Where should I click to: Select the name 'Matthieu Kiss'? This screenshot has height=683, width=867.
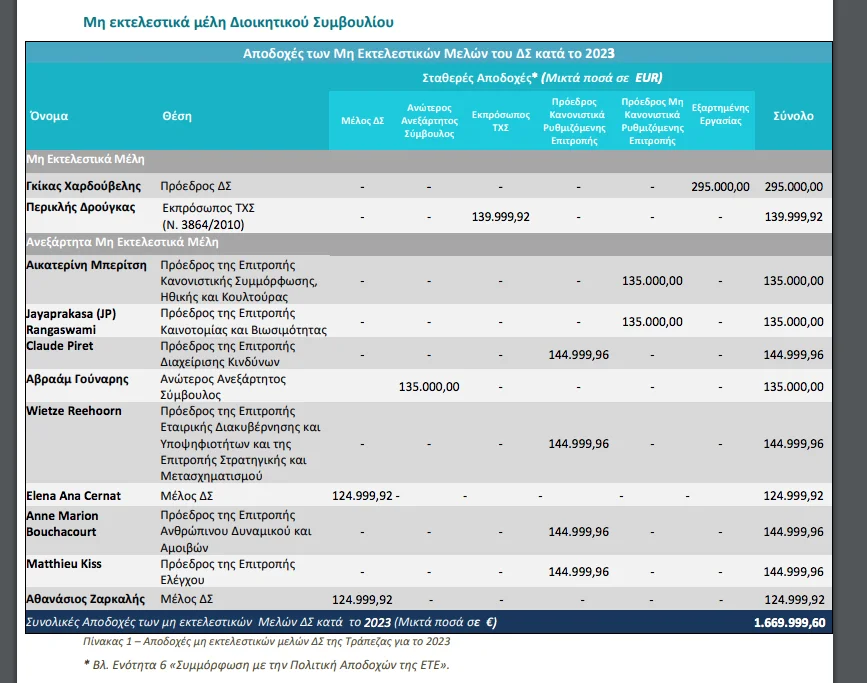point(64,564)
